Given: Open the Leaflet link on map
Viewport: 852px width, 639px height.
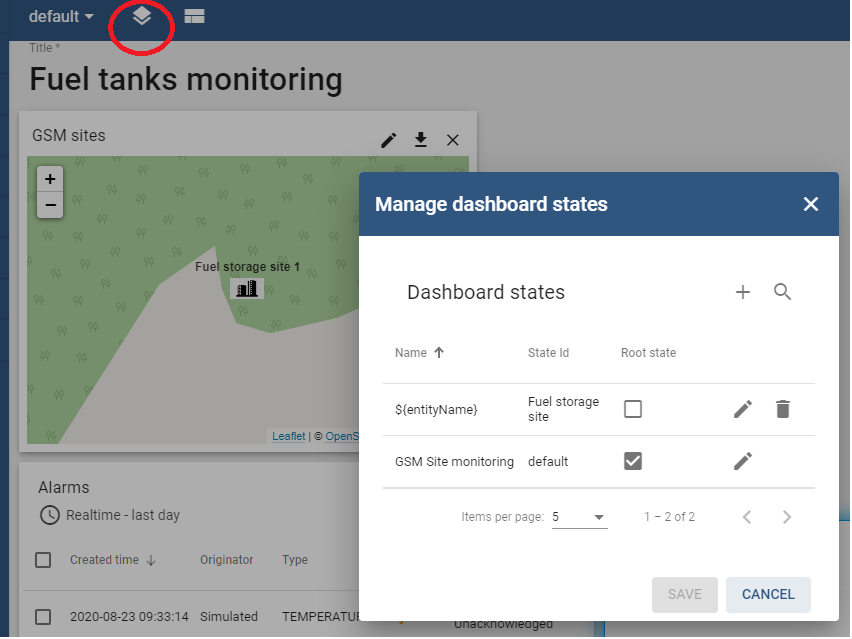Looking at the screenshot, I should click(x=289, y=436).
